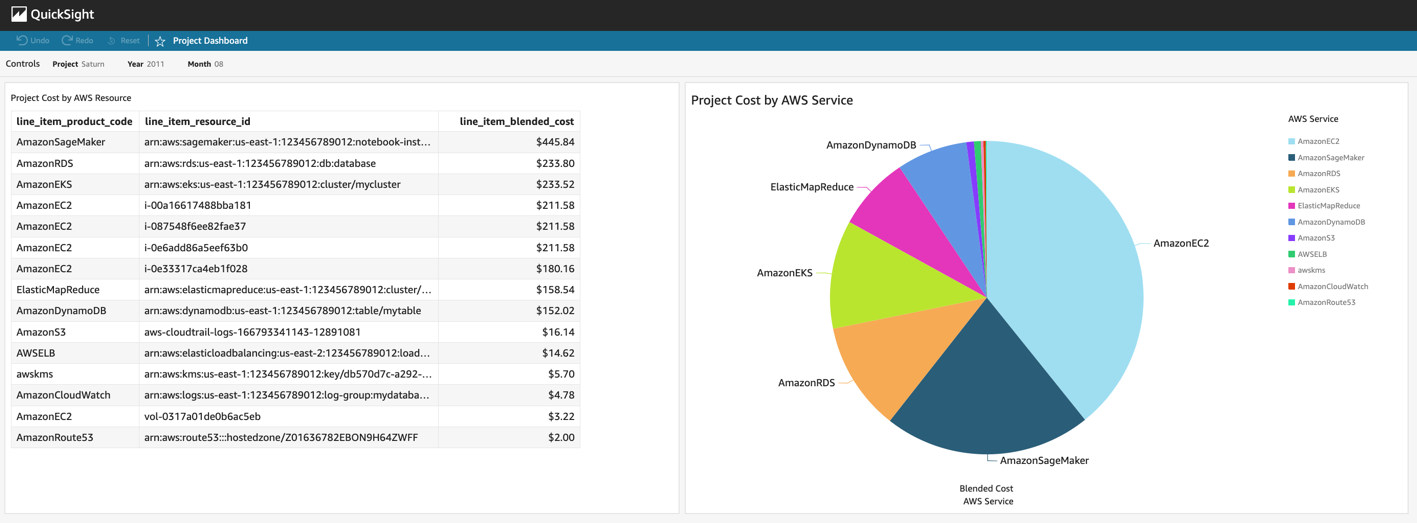
Task: Click the Redo arrow icon
Action: [67, 40]
